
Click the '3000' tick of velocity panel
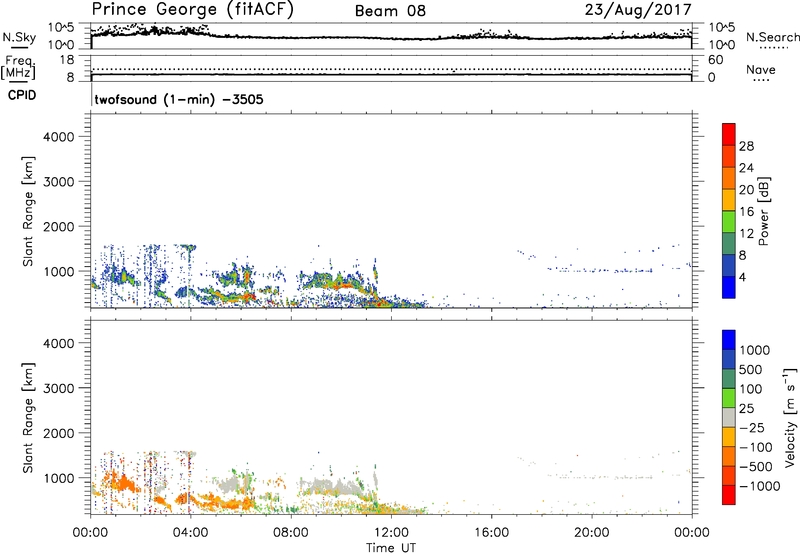click(59, 388)
